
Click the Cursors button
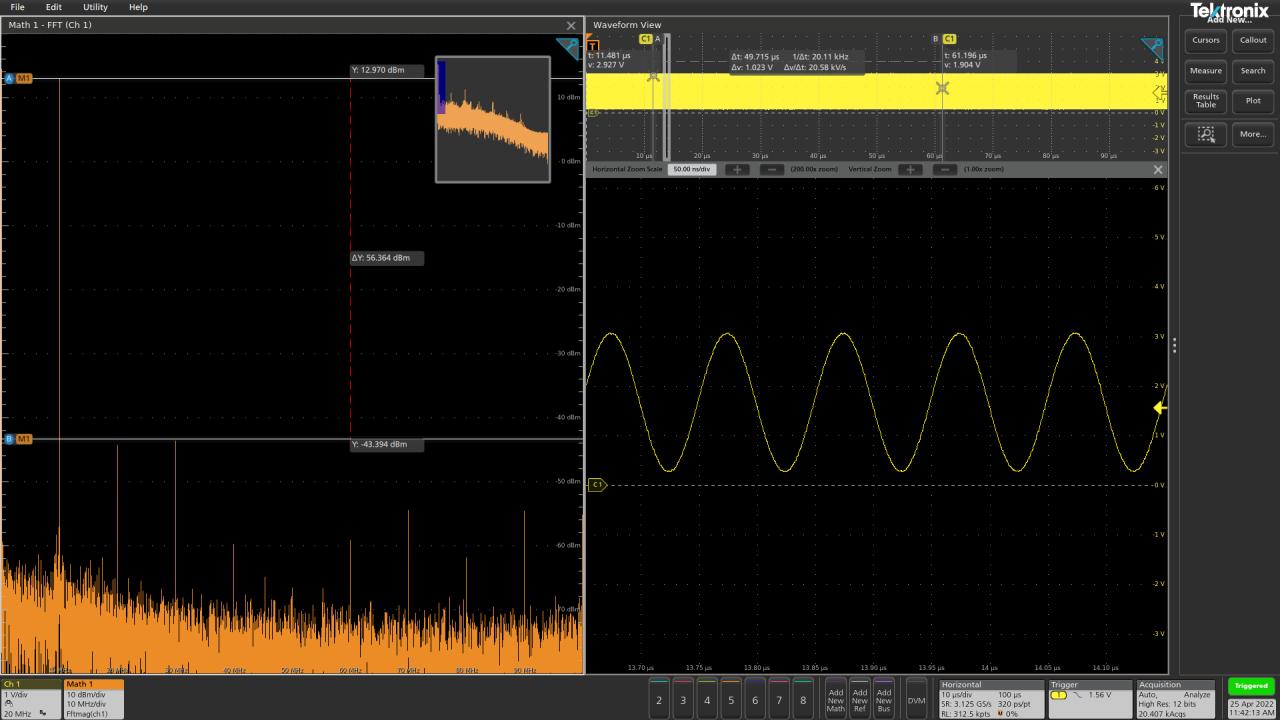pos(1206,41)
